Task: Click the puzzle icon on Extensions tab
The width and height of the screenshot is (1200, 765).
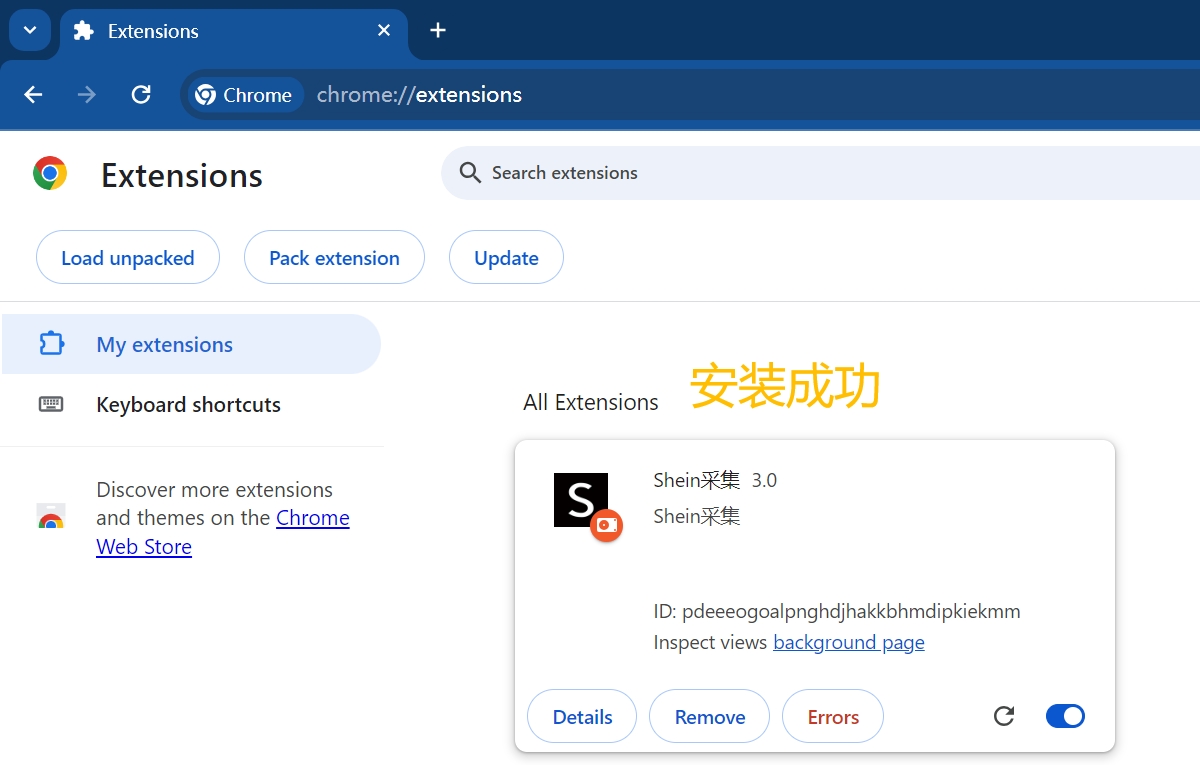Action: (x=84, y=31)
